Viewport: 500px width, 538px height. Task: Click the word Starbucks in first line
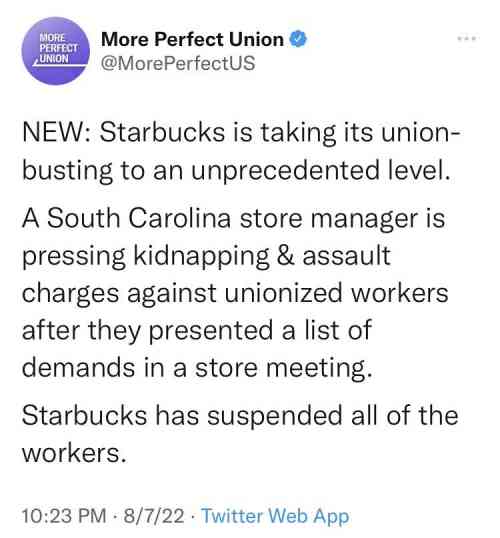point(162,132)
